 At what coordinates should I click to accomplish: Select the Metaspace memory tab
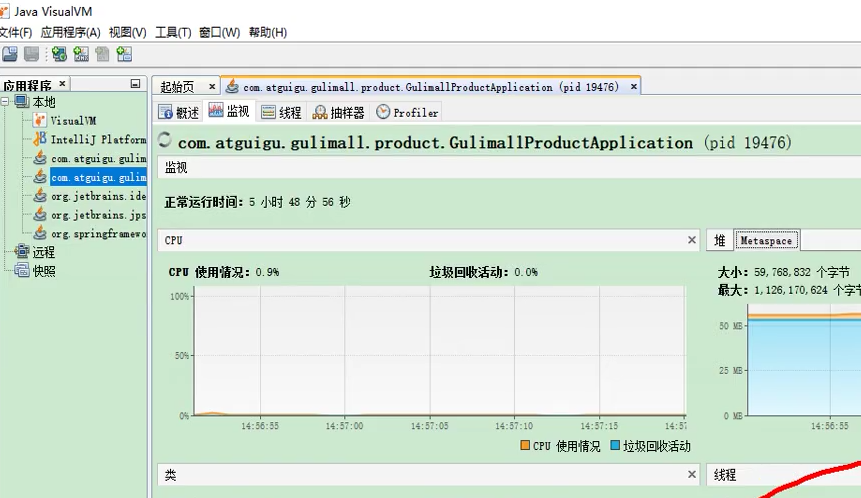pyautogui.click(x=767, y=240)
